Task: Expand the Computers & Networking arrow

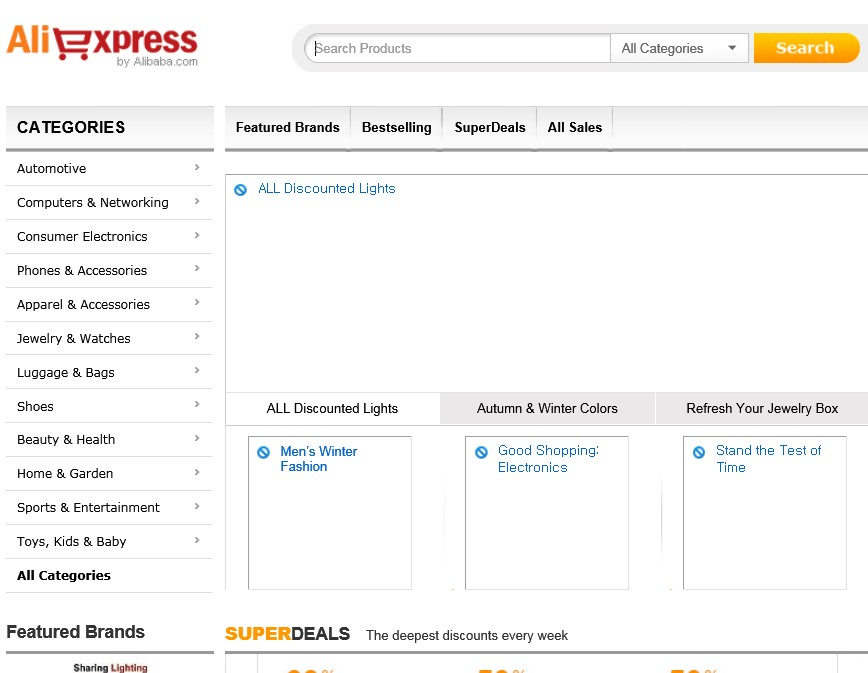Action: point(197,201)
